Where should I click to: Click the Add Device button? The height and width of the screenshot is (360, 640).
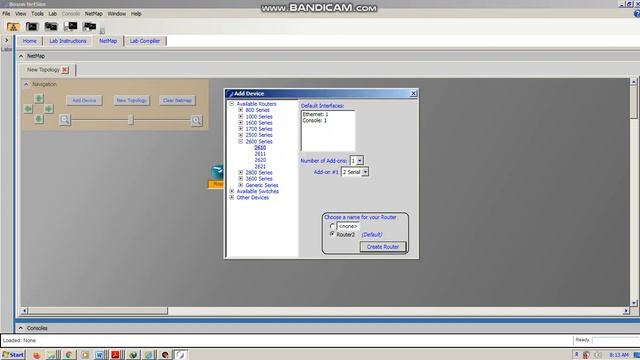pos(84,100)
